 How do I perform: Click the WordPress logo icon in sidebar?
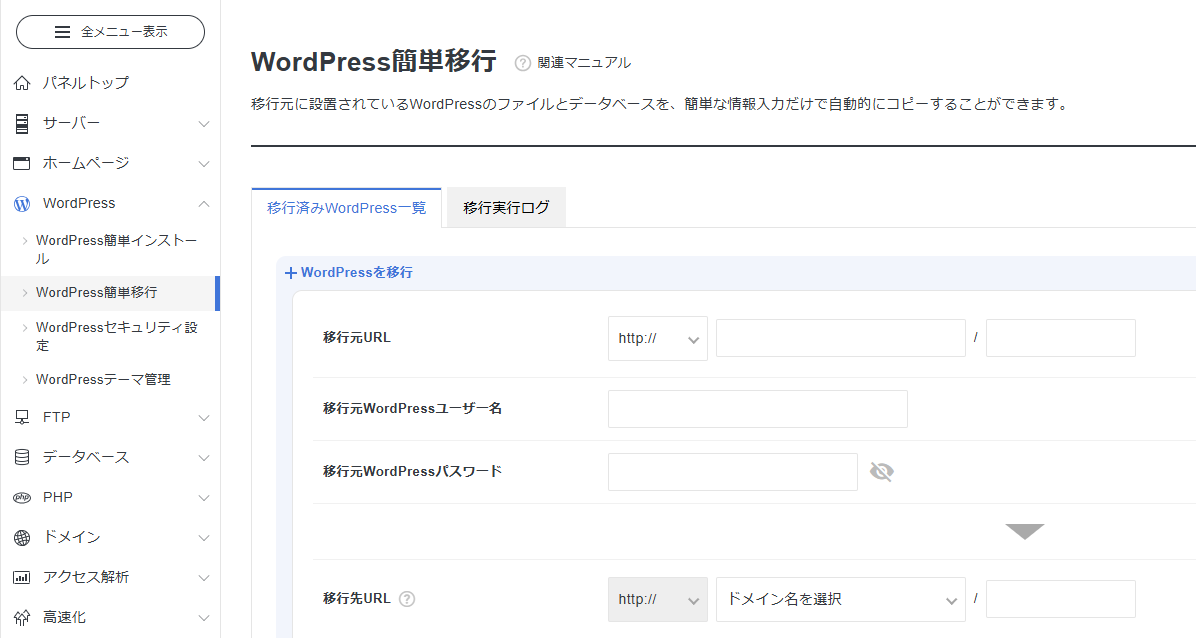22,204
